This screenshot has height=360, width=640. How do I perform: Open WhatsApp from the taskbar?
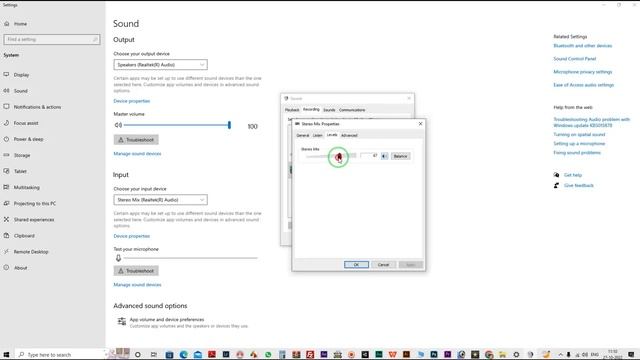click(268, 354)
